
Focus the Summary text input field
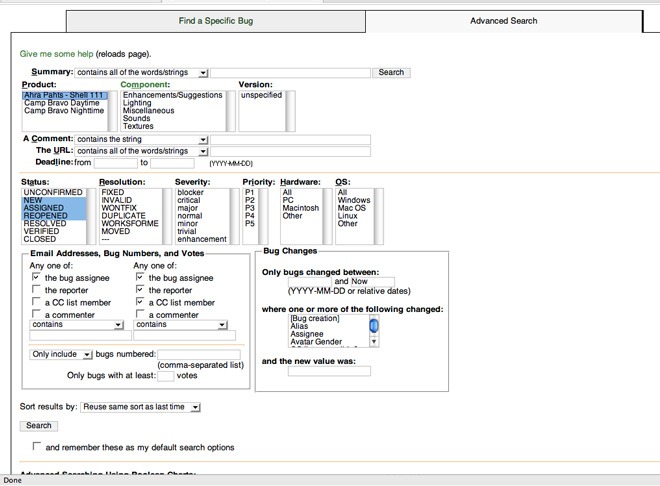pos(290,72)
